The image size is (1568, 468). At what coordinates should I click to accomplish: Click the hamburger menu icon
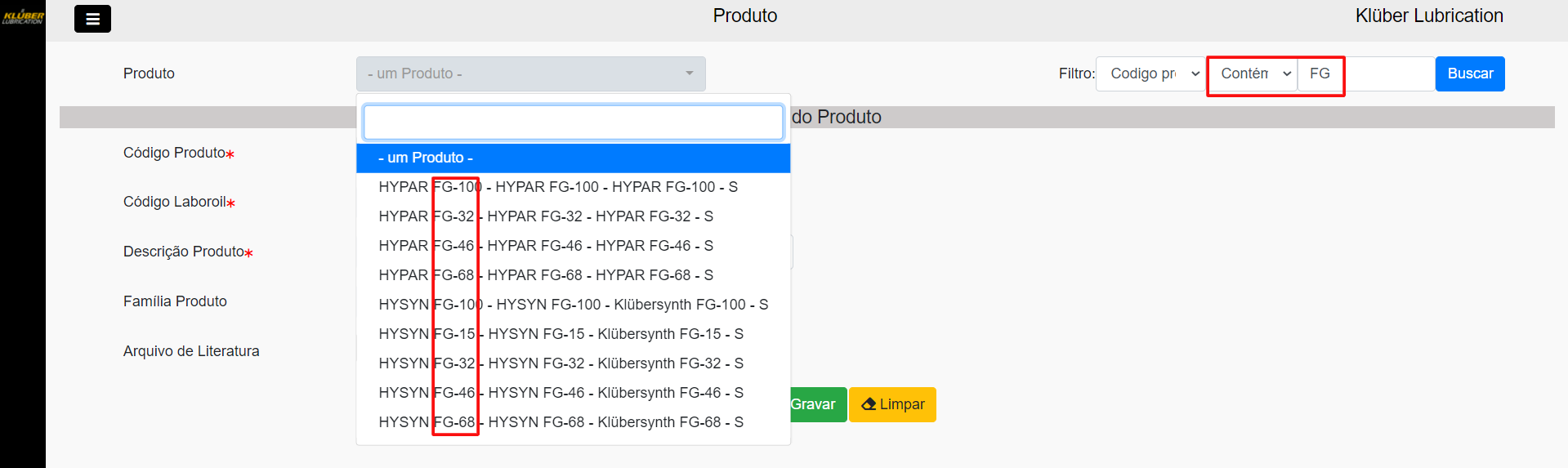[92, 19]
